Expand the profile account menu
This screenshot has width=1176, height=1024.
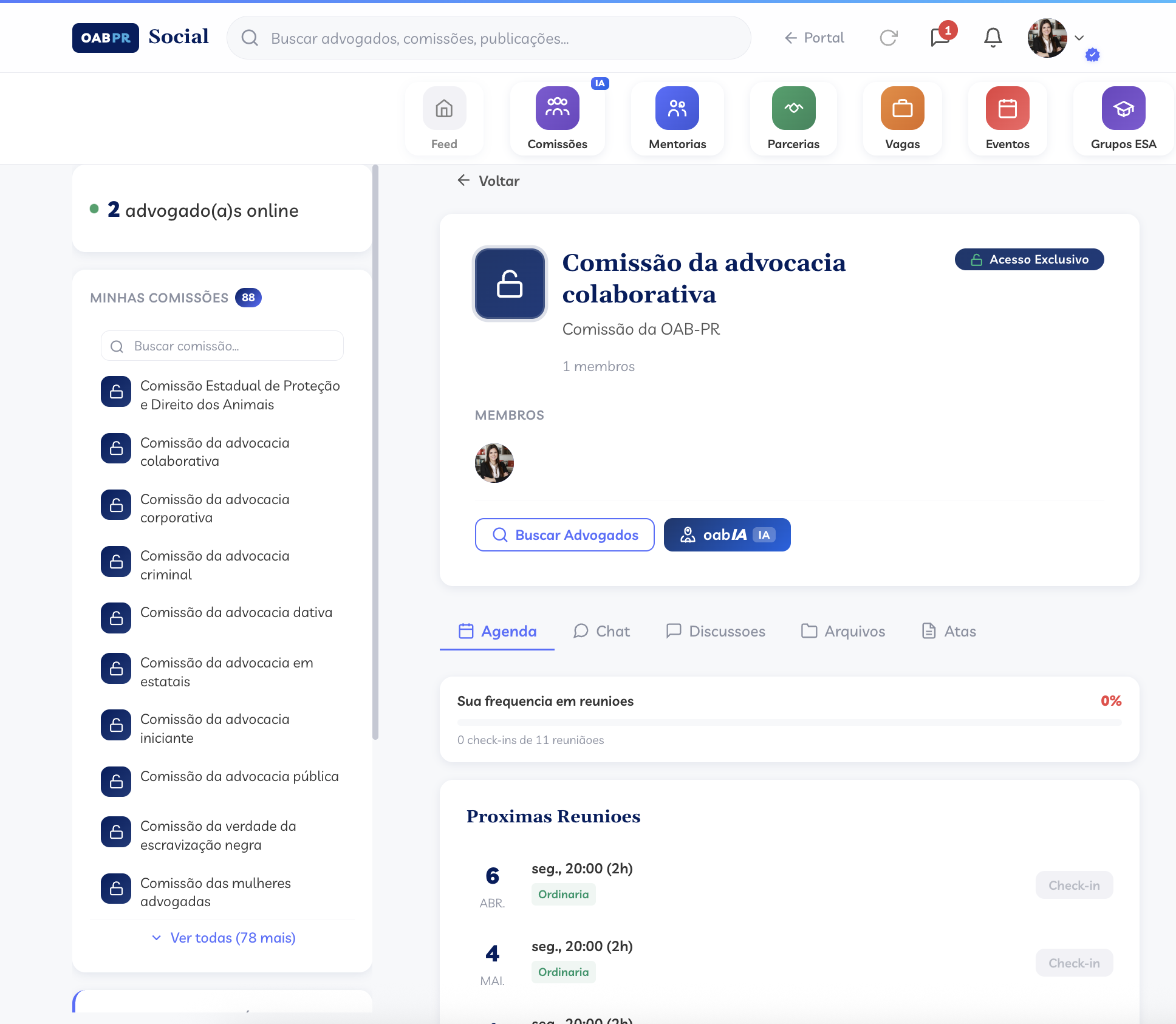[x=1079, y=38]
